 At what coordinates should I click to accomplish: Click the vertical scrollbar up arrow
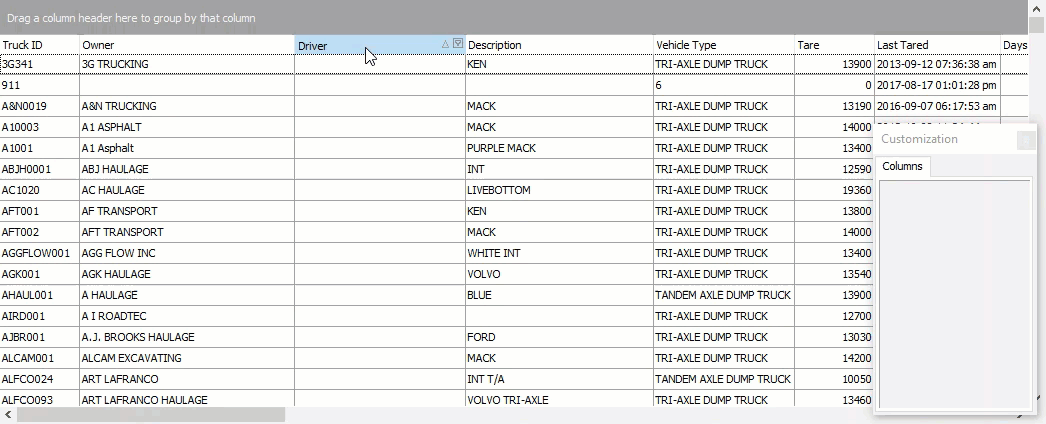click(1037, 8)
